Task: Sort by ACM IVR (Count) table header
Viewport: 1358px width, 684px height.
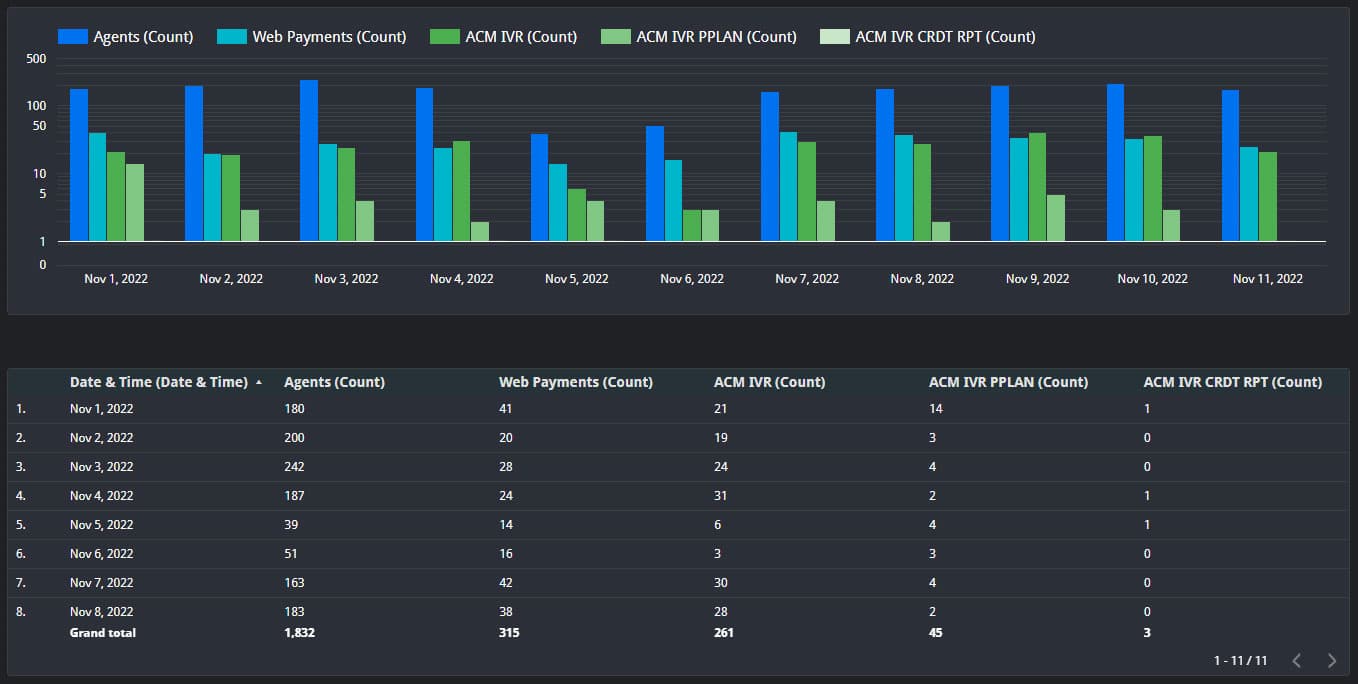Action: [x=769, y=382]
